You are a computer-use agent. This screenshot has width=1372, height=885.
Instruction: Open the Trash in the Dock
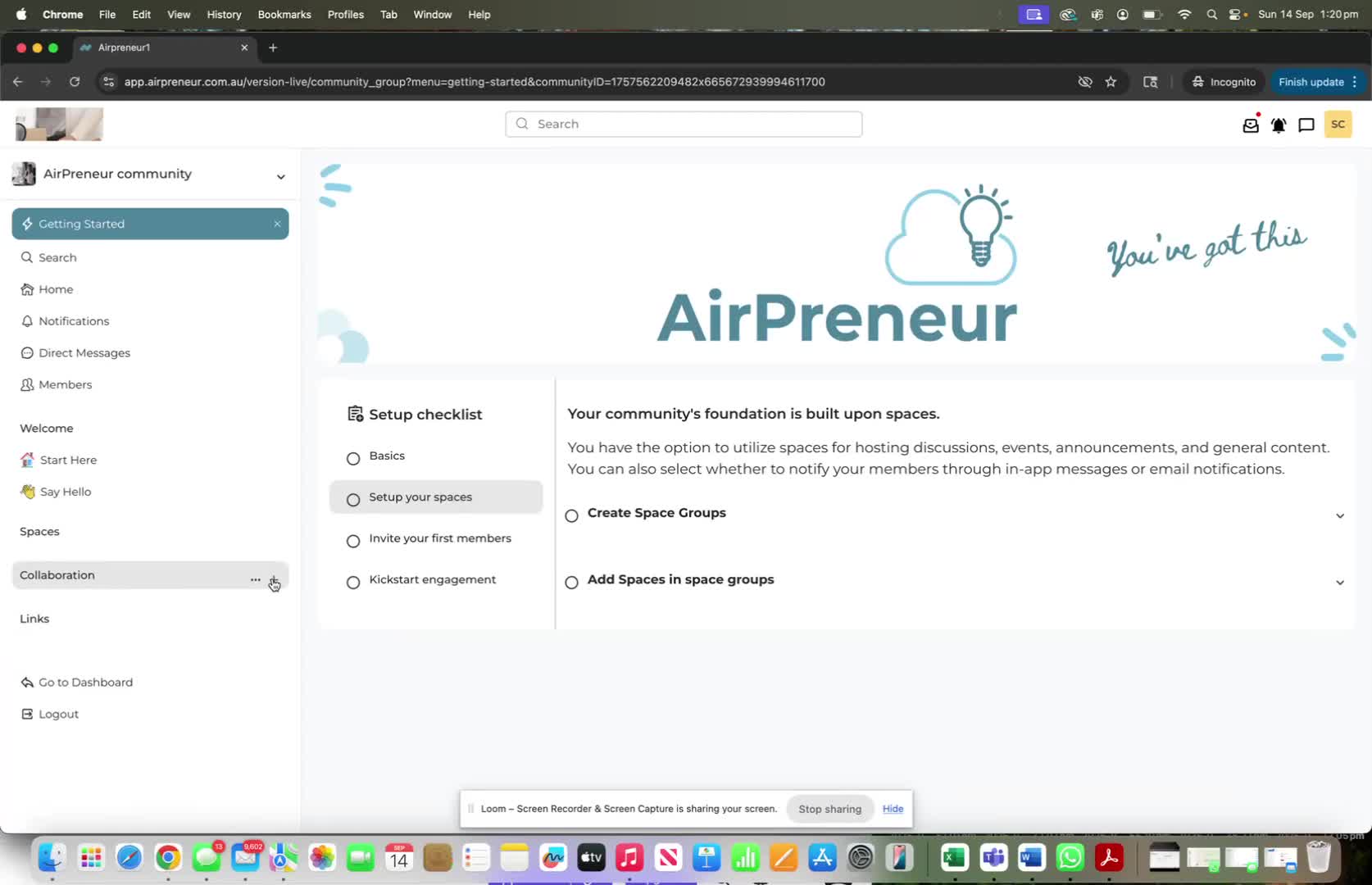(x=1318, y=858)
